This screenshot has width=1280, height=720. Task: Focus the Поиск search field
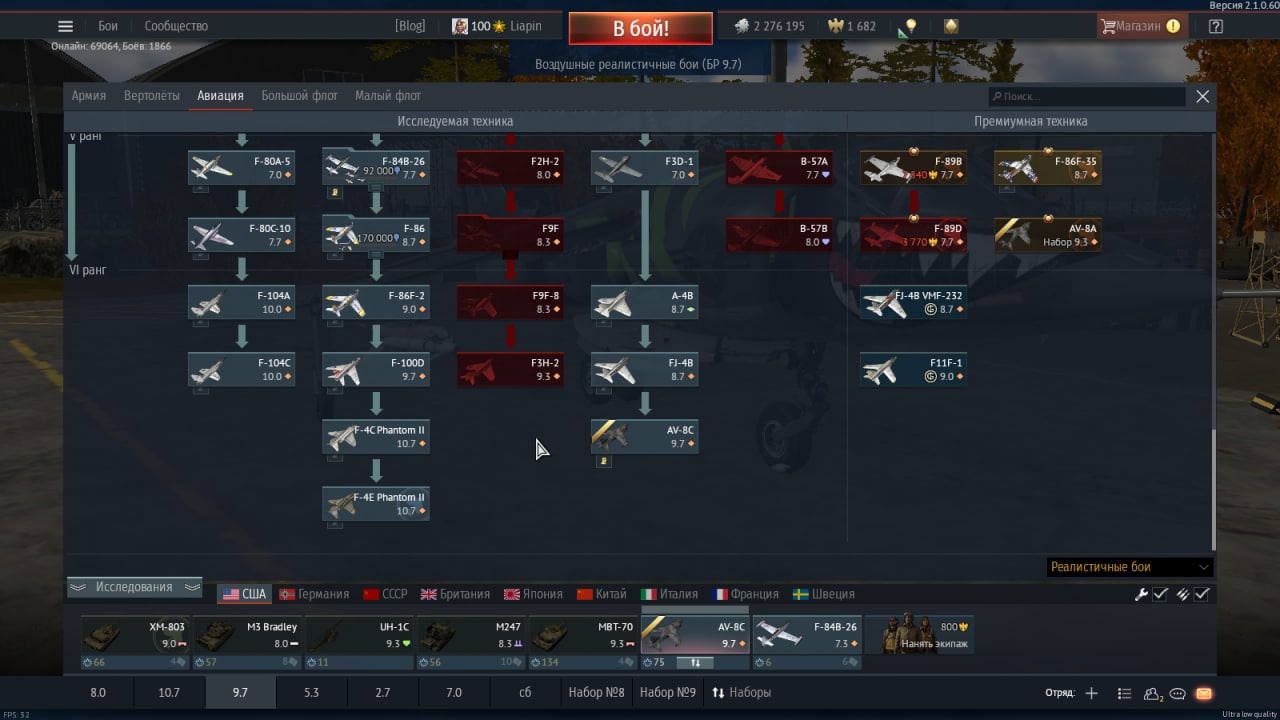click(1087, 97)
